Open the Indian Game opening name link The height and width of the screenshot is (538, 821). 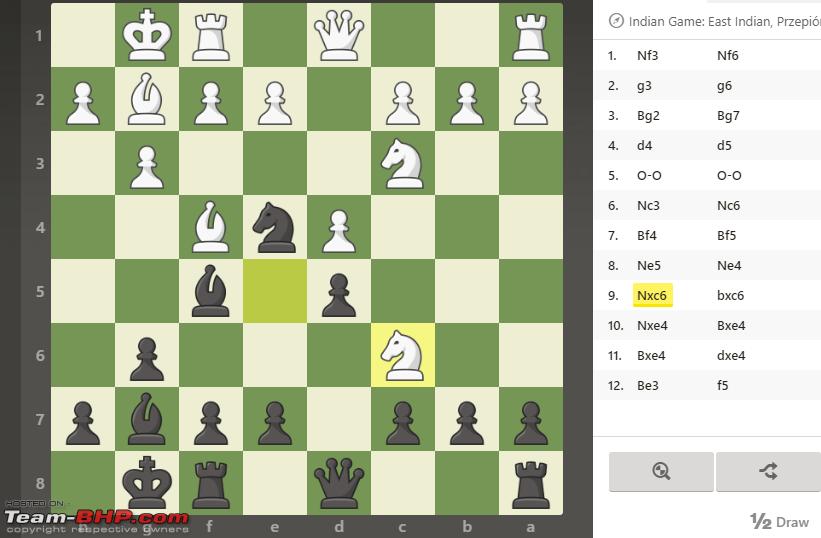click(x=725, y=21)
